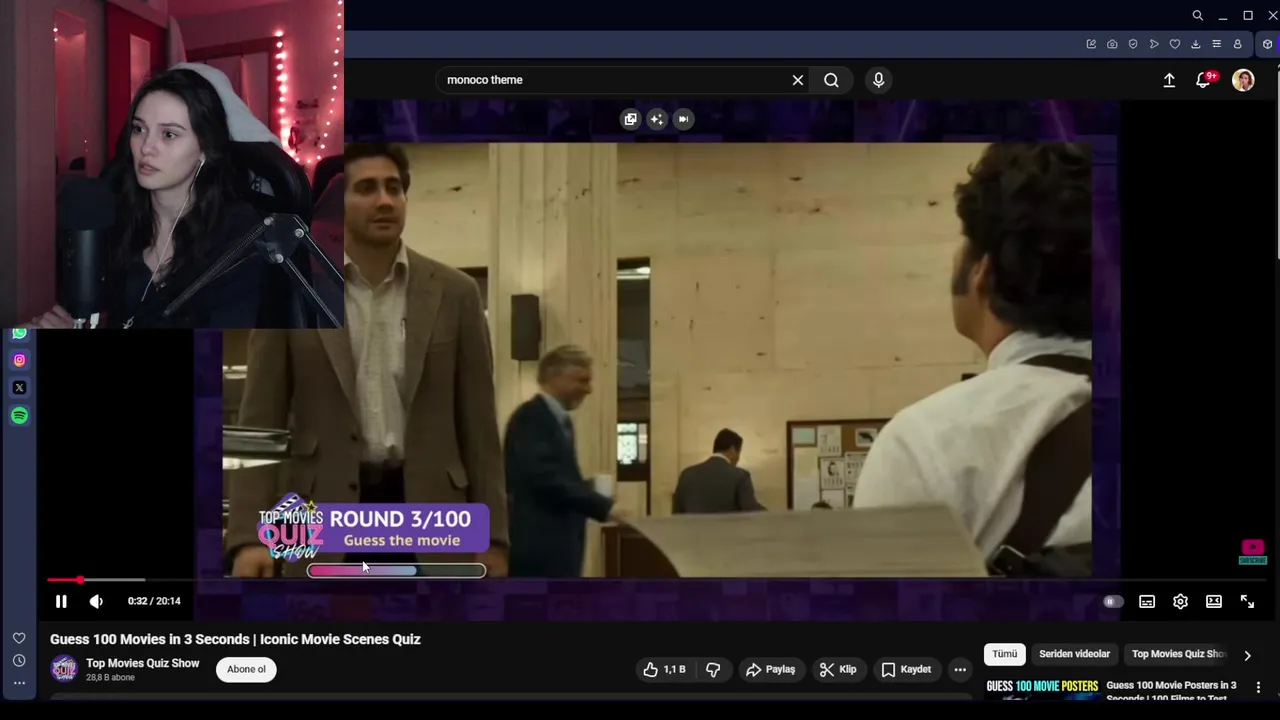The height and width of the screenshot is (720, 1280).
Task: Open the Top Movies Quiz Show channel avatar
Action: click(64, 668)
